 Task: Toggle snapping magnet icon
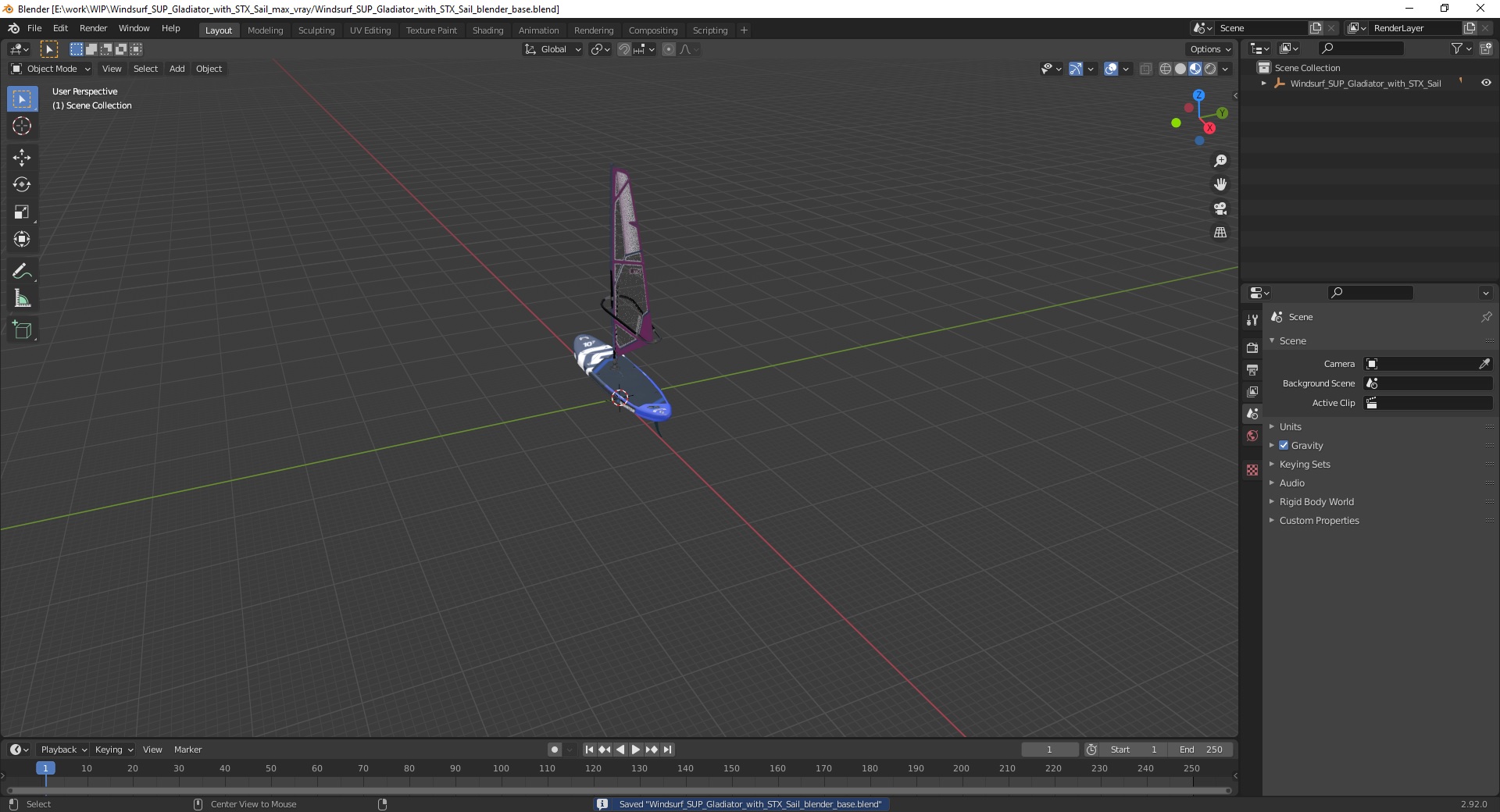point(624,49)
